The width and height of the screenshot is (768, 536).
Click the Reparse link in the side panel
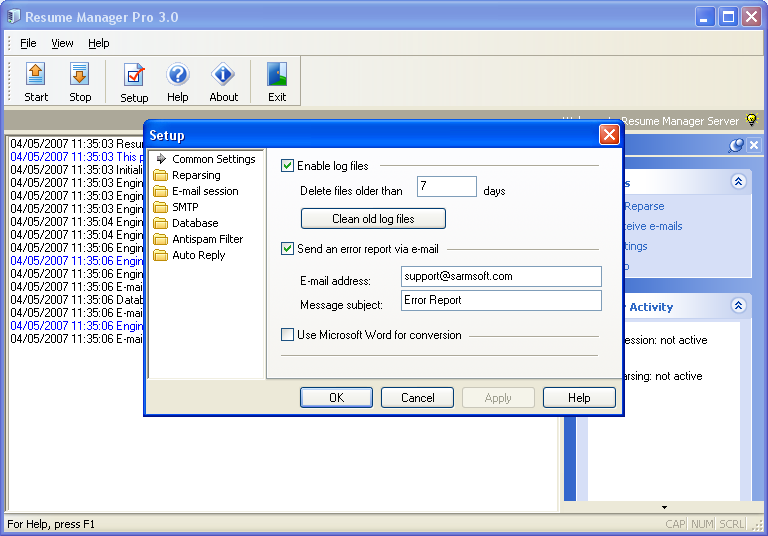(x=644, y=206)
